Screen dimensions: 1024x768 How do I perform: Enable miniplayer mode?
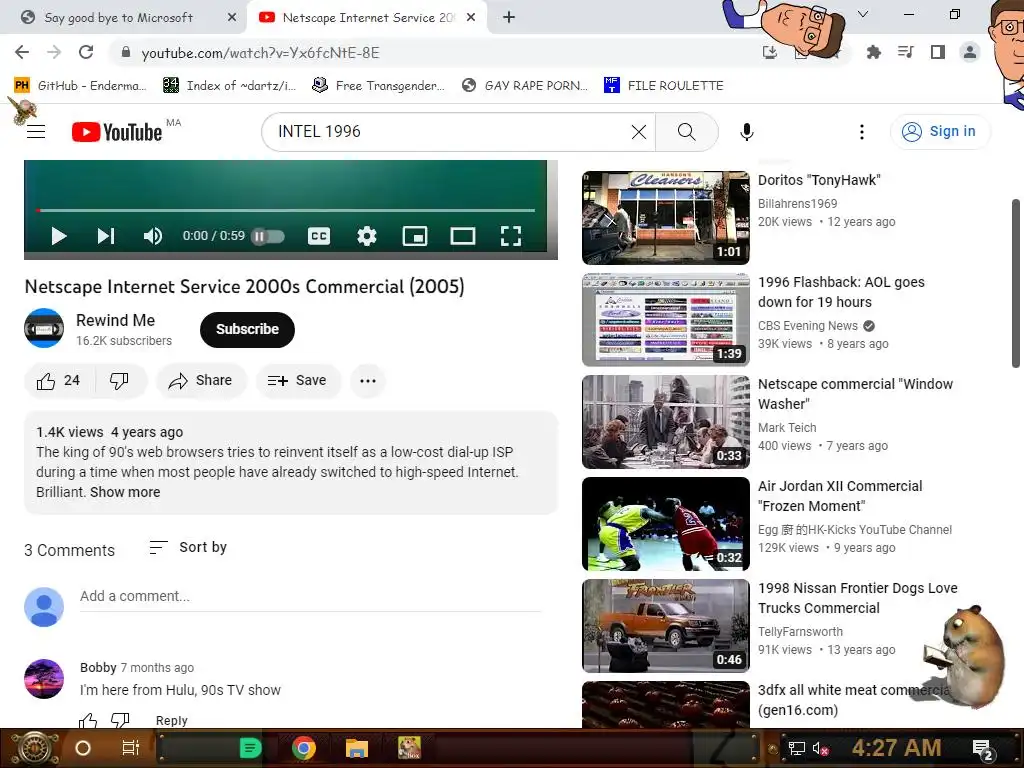(415, 236)
